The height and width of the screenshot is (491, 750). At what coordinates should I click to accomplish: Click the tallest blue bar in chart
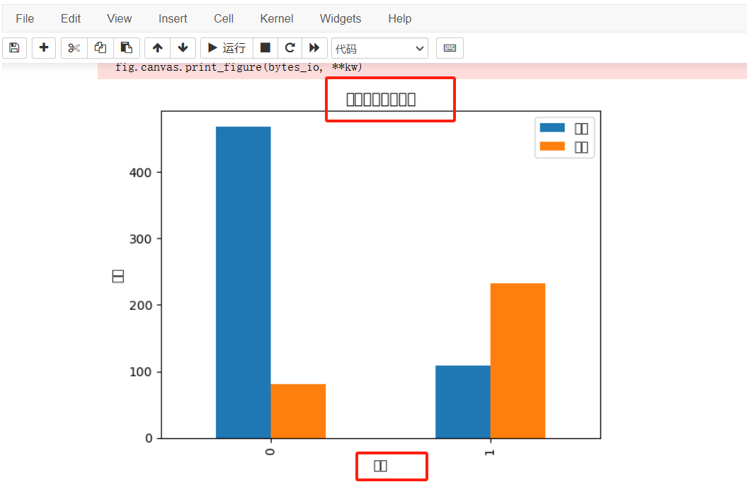243,282
